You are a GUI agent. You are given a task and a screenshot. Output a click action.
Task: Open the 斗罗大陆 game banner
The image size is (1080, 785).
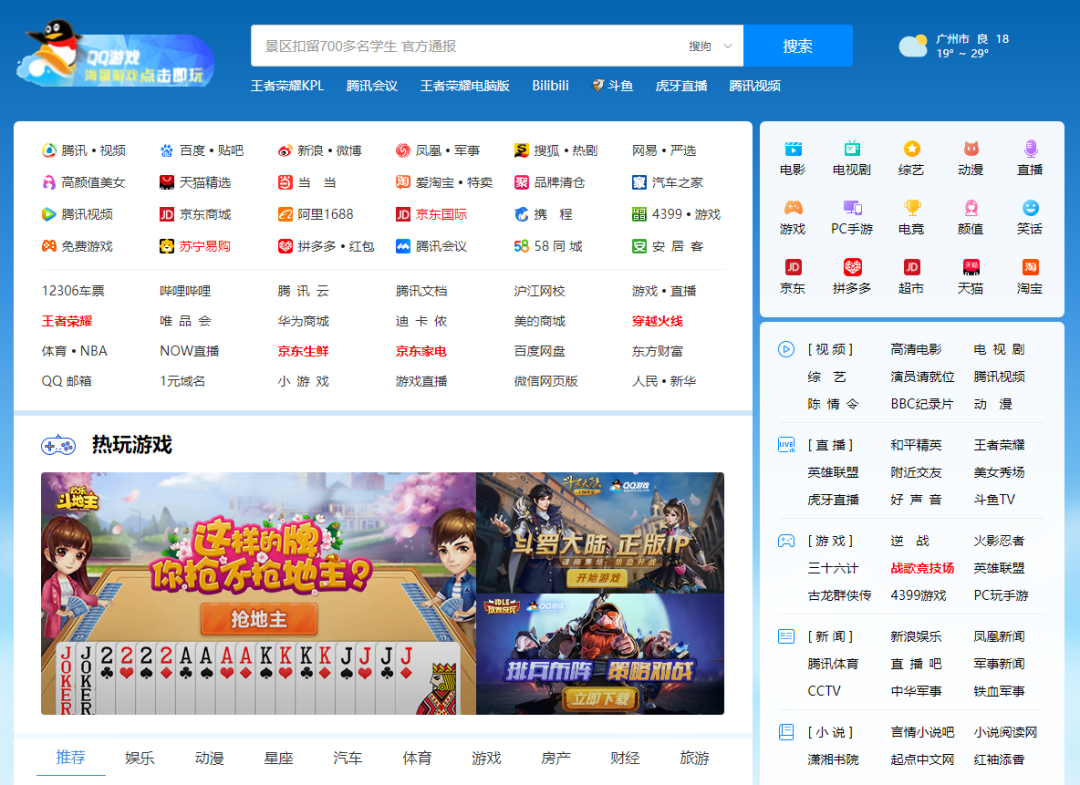tap(600, 532)
